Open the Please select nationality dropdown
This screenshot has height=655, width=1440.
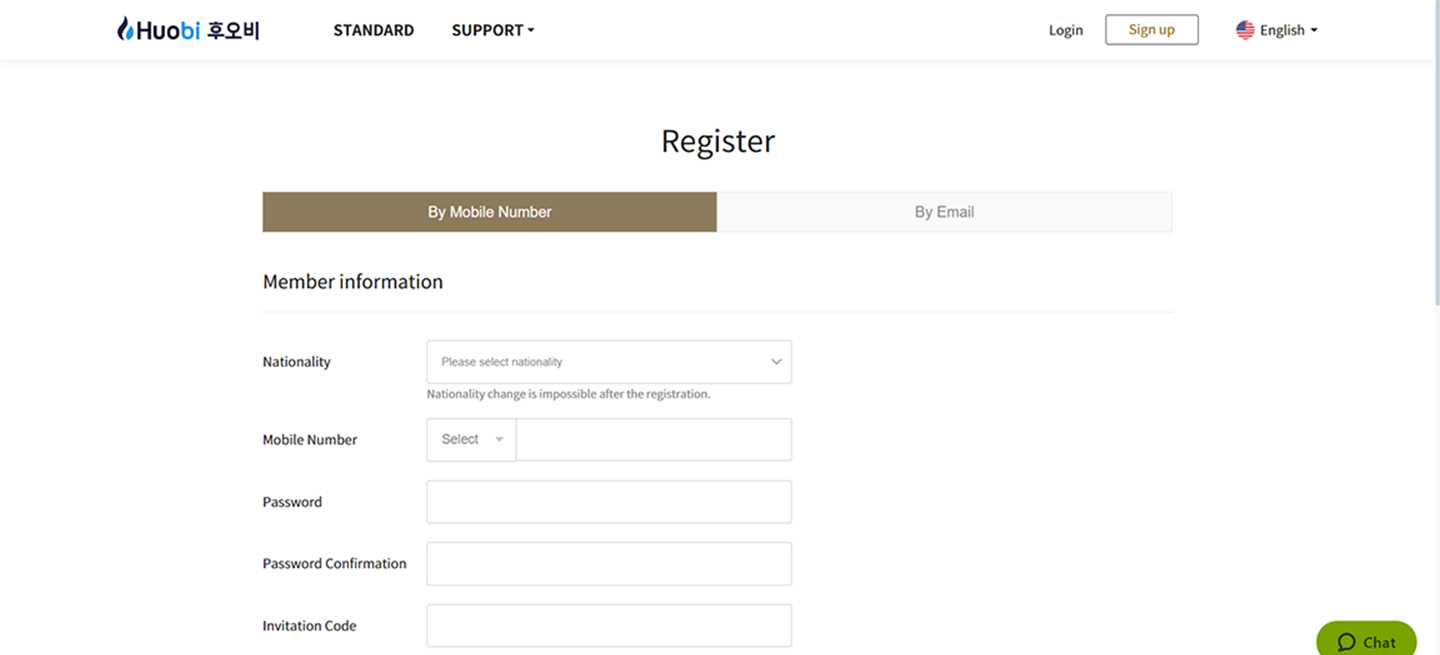coord(609,362)
